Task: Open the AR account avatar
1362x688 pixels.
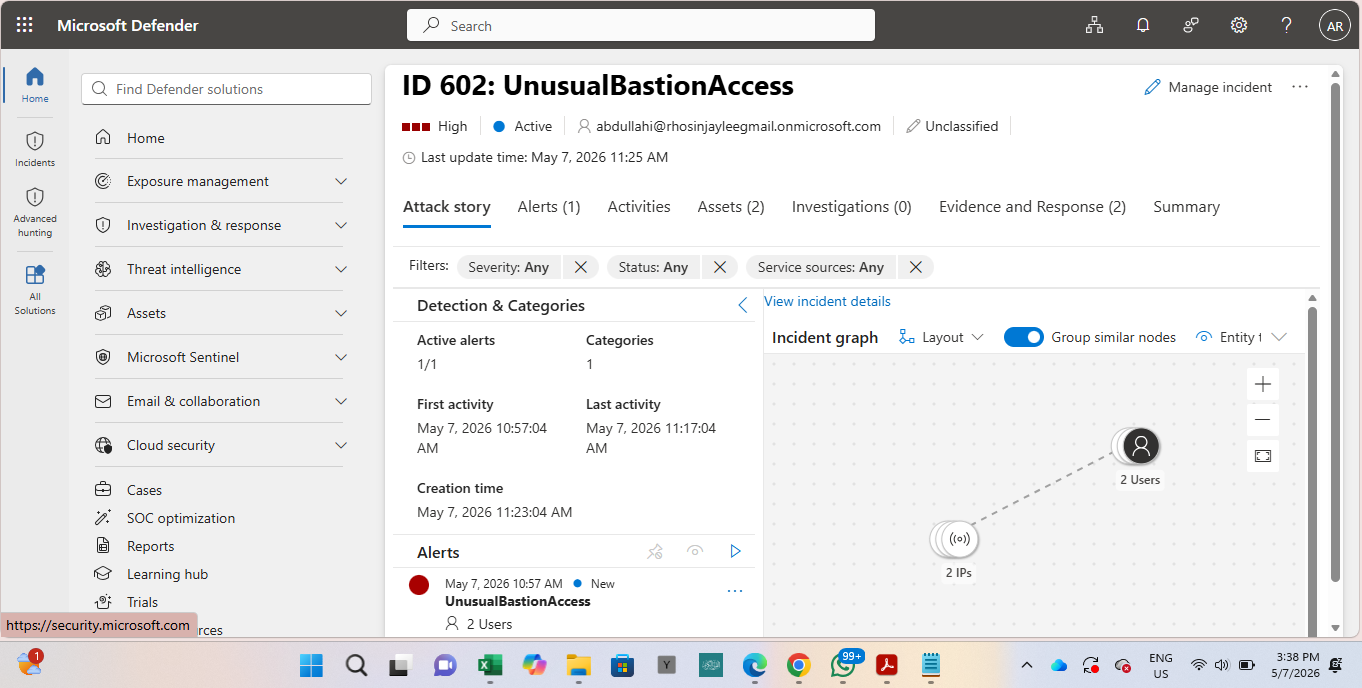Action: pos(1335,26)
